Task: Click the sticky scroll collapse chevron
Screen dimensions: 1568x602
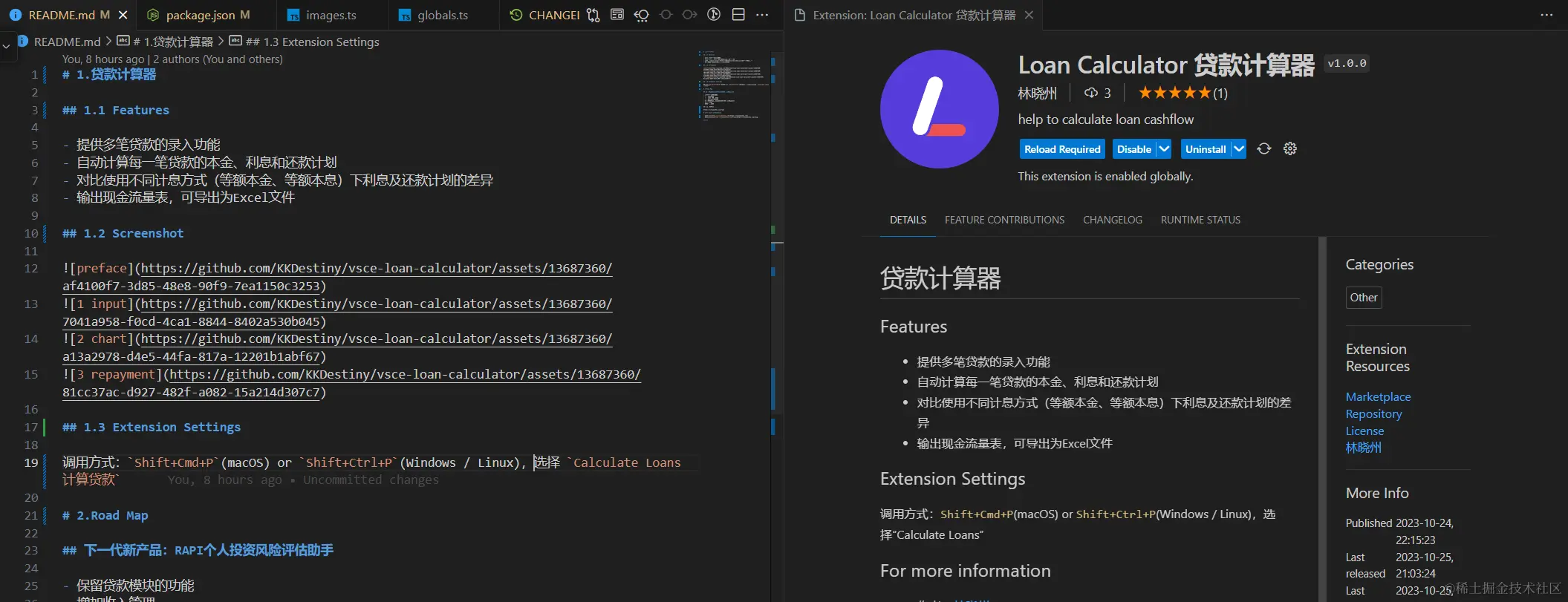Action: coord(6,46)
